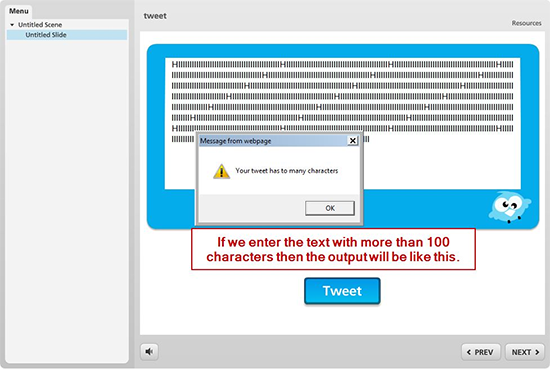
Task: Click the 'Your tweet has to many characters' message
Action: pyautogui.click(x=287, y=171)
